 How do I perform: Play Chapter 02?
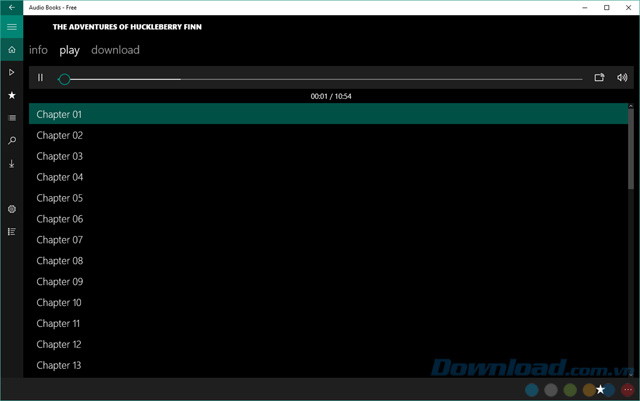click(x=328, y=135)
